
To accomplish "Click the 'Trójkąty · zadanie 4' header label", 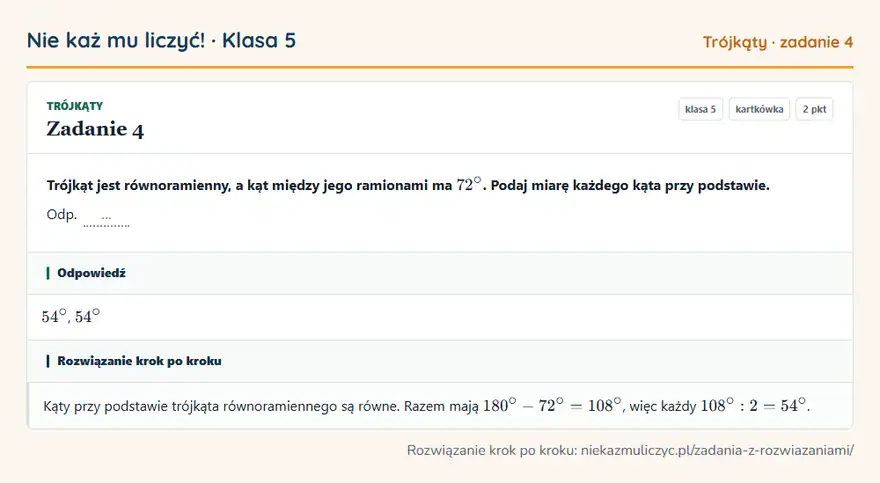I will 778,42.
